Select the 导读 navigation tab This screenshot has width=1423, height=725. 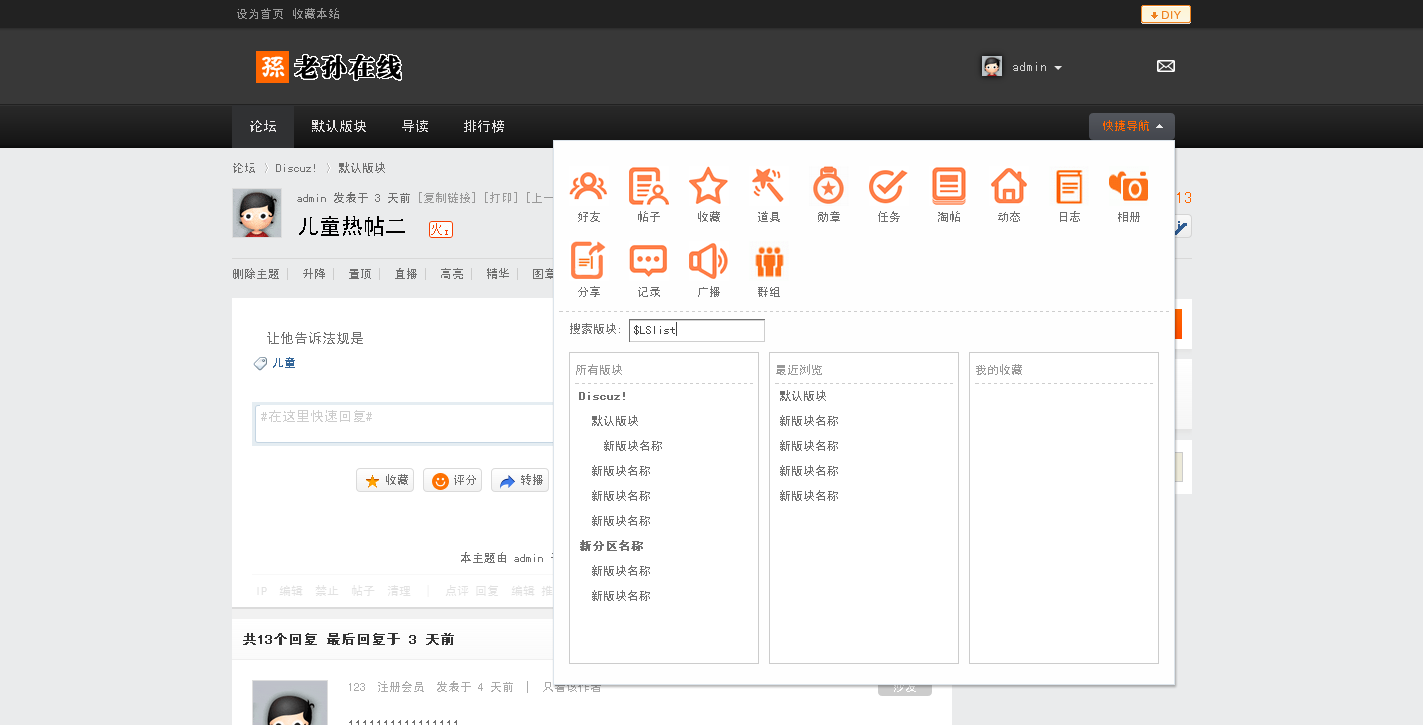[415, 127]
